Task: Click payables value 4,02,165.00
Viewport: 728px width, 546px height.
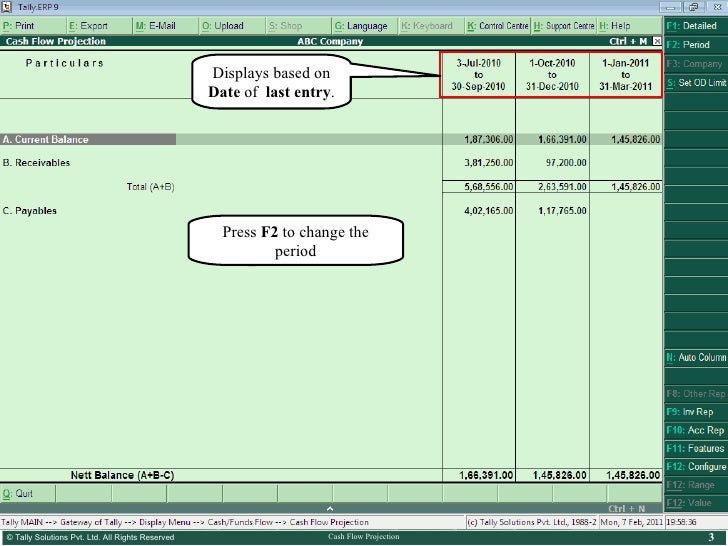Action: 489,211
